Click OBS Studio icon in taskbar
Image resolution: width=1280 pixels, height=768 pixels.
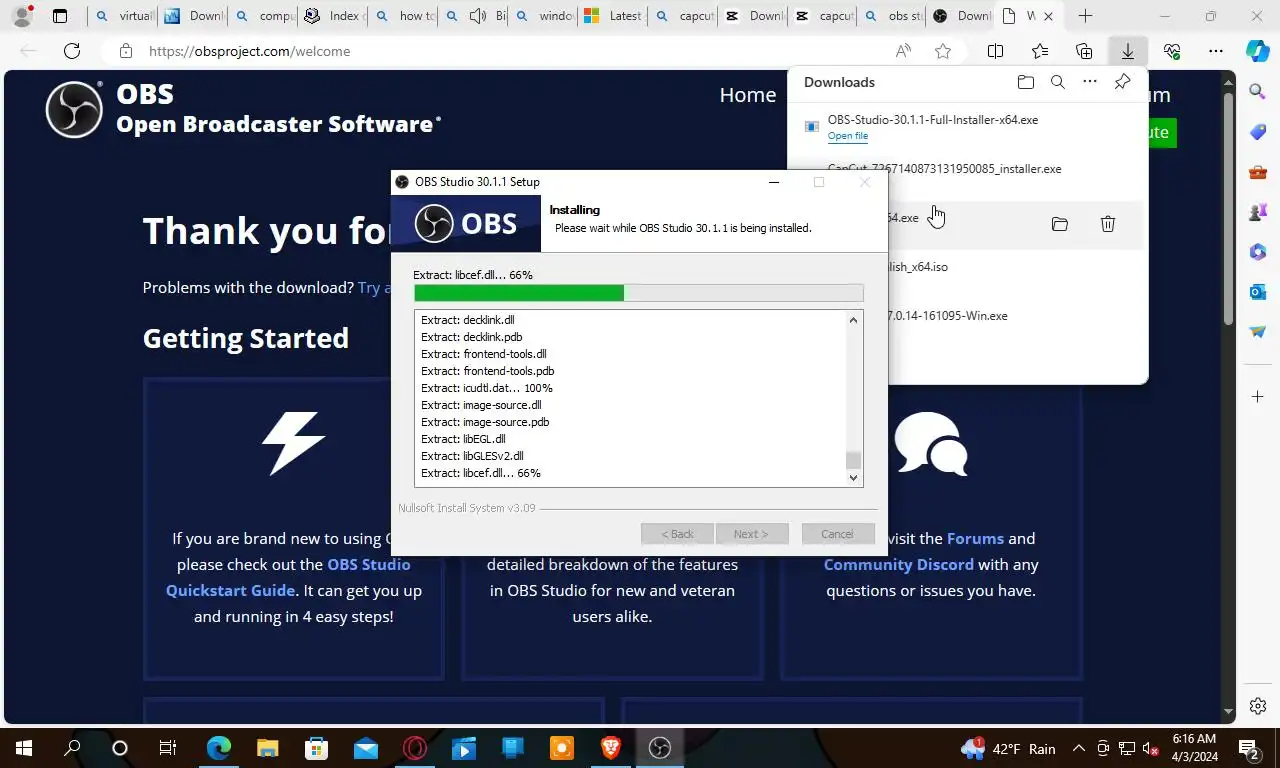[x=659, y=747]
